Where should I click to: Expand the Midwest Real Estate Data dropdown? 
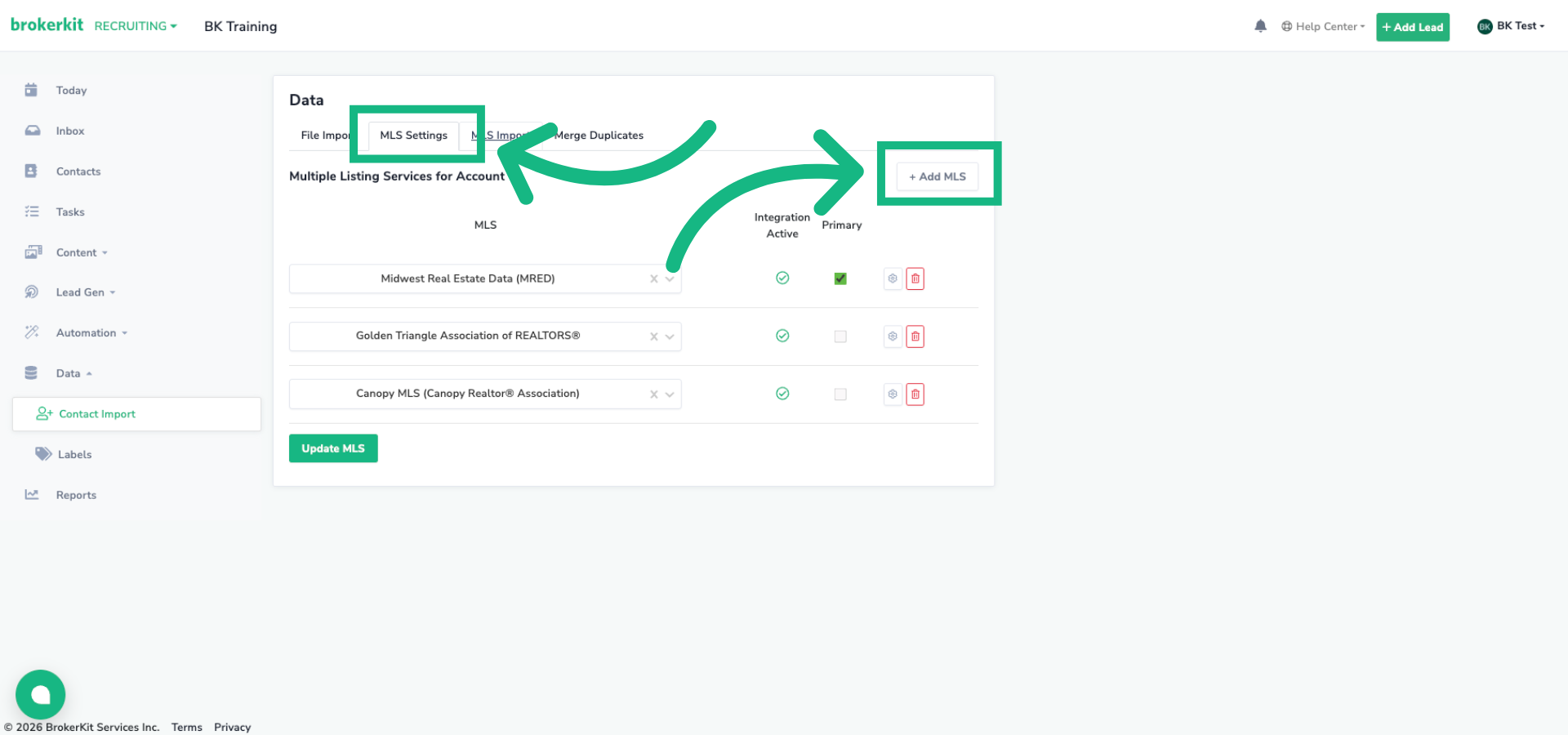pos(670,279)
